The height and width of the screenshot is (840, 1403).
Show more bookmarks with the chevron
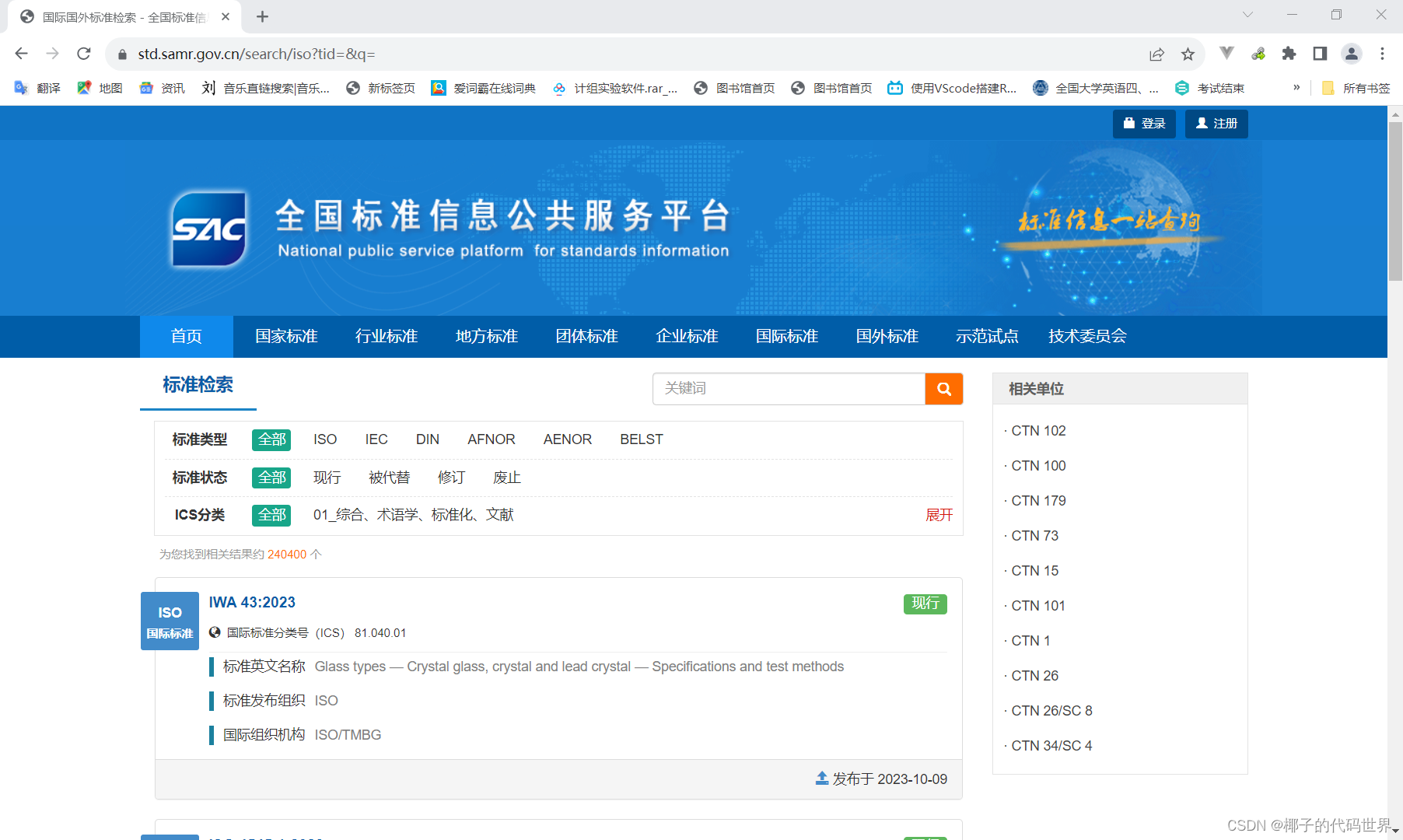pos(1296,88)
